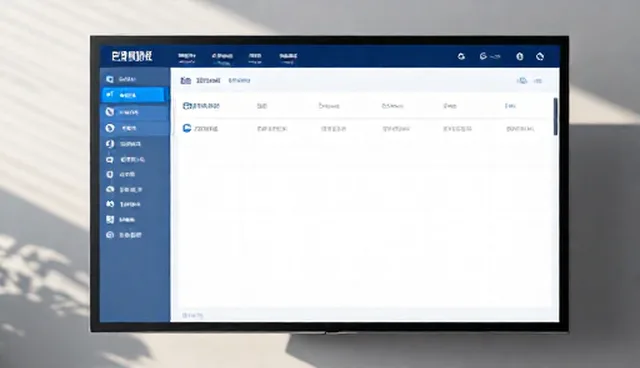Open the fourth top navigation tab
Screen dimensions: 640x368
[288, 58]
